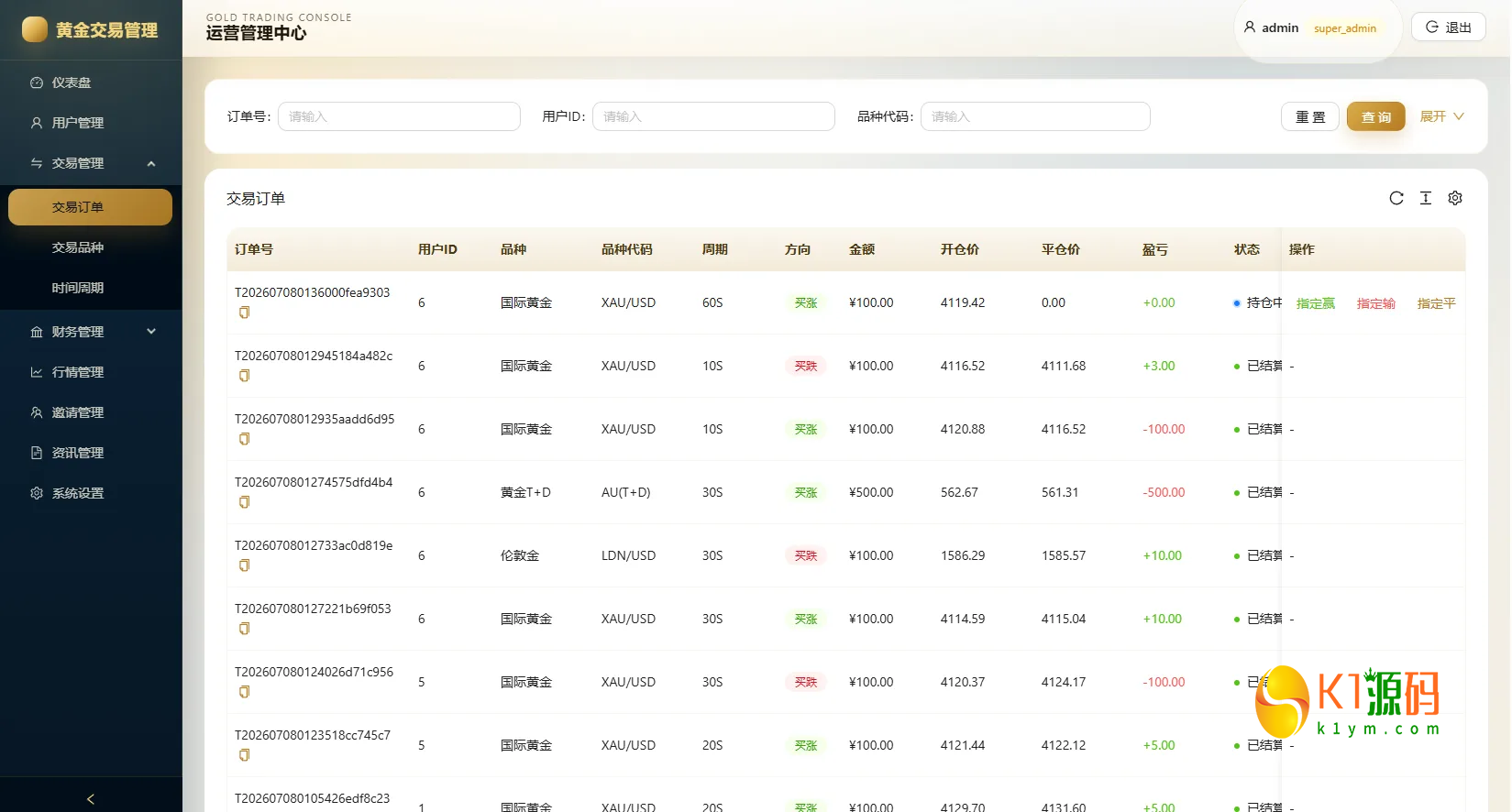1512x812 pixels.
Task: Click the 用户管理 person icon
Action: point(37,123)
